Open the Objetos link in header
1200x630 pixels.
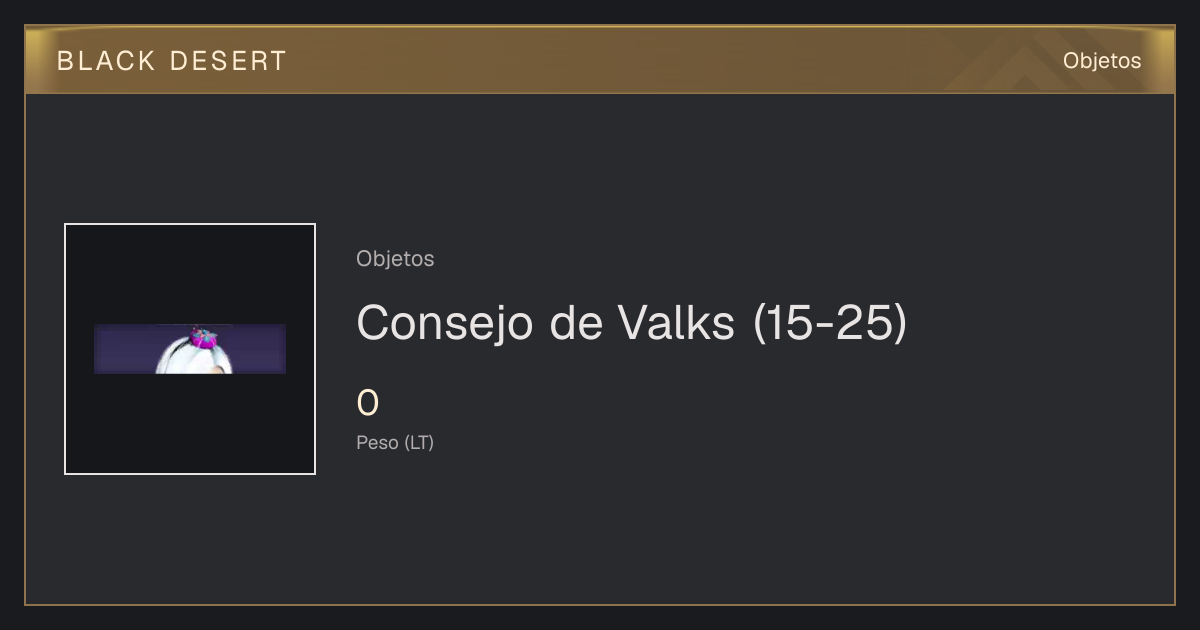coord(1102,61)
